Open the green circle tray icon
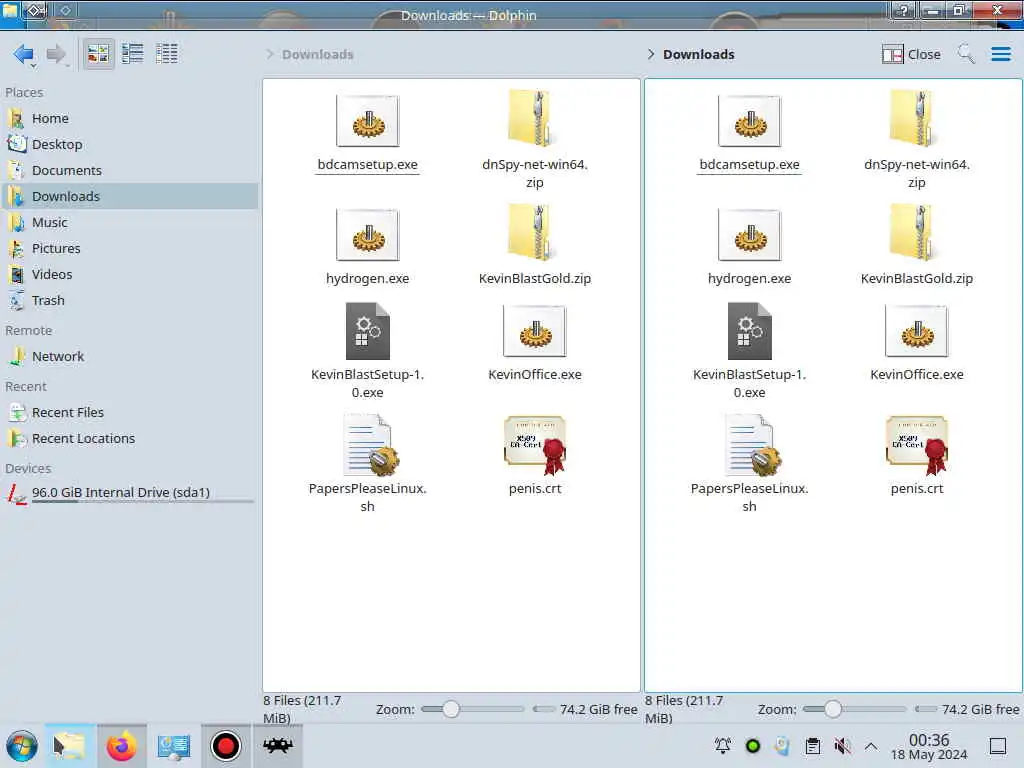Image resolution: width=1024 pixels, height=768 pixels. (752, 746)
